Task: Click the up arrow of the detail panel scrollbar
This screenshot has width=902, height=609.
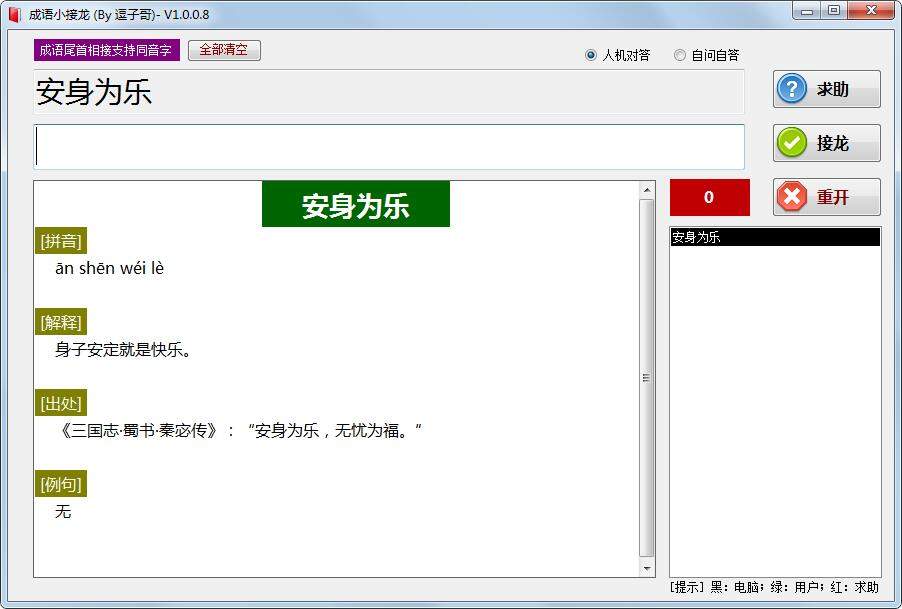Action: pos(648,188)
